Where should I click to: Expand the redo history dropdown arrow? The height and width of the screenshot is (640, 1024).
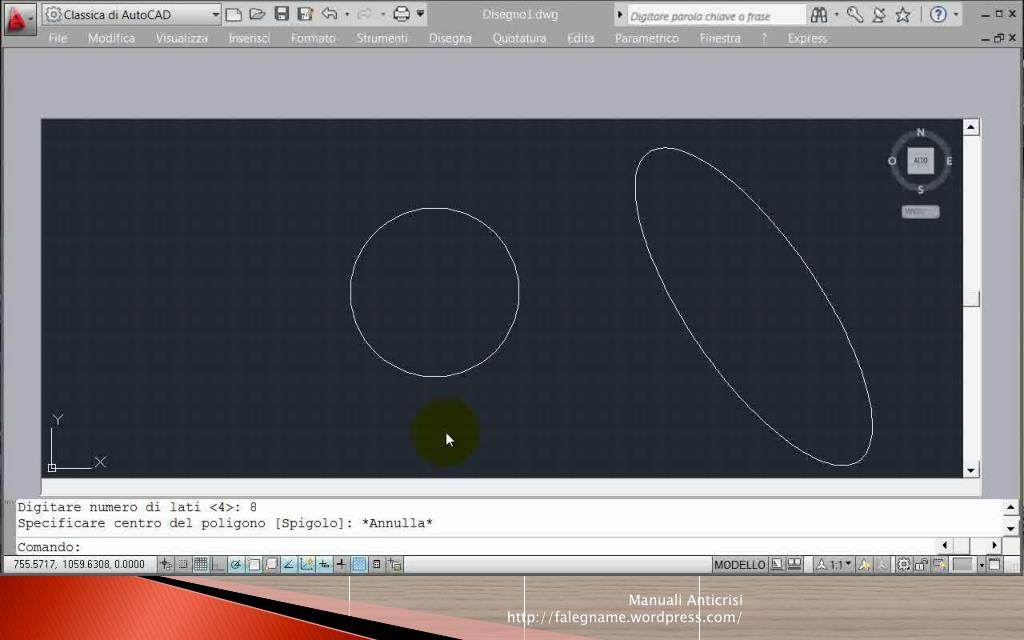tap(383, 14)
